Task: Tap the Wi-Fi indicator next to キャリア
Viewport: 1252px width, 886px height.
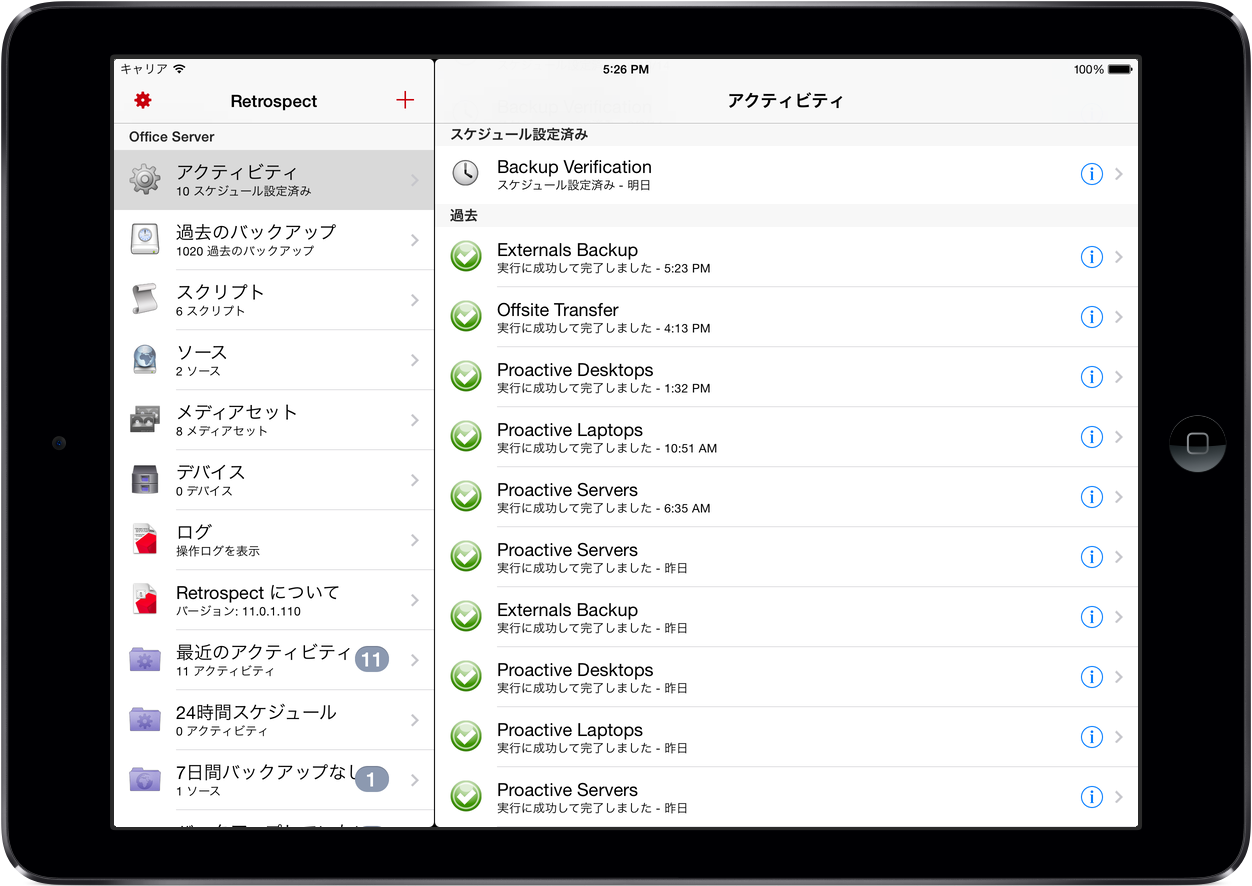Action: click(x=179, y=69)
